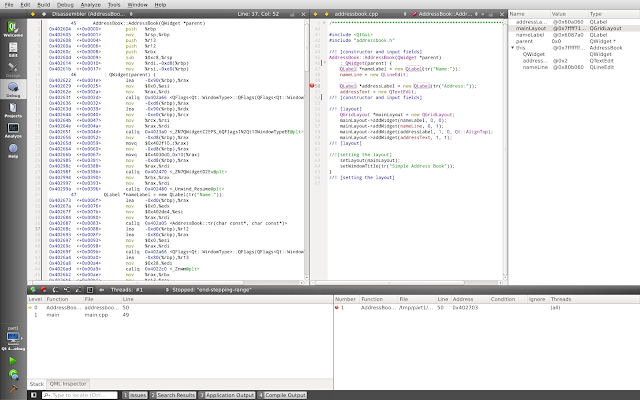The image size is (640, 400).
Task: Select the nameLine variable under this
Action: click(574, 67)
